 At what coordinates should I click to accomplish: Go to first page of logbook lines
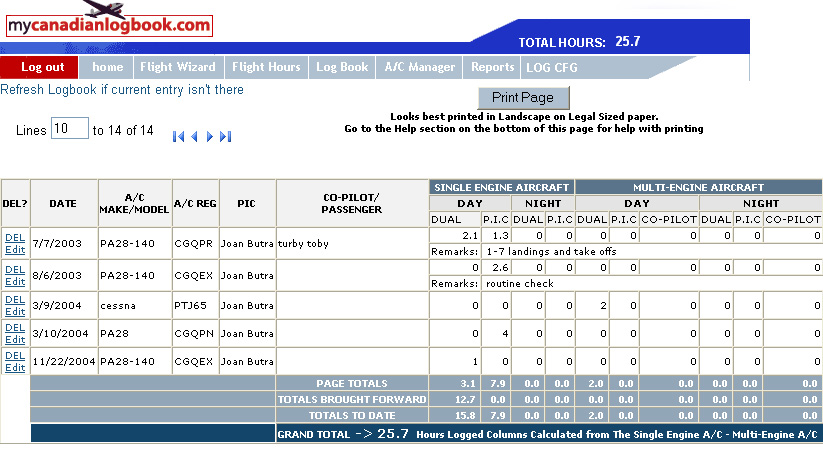click(x=178, y=137)
